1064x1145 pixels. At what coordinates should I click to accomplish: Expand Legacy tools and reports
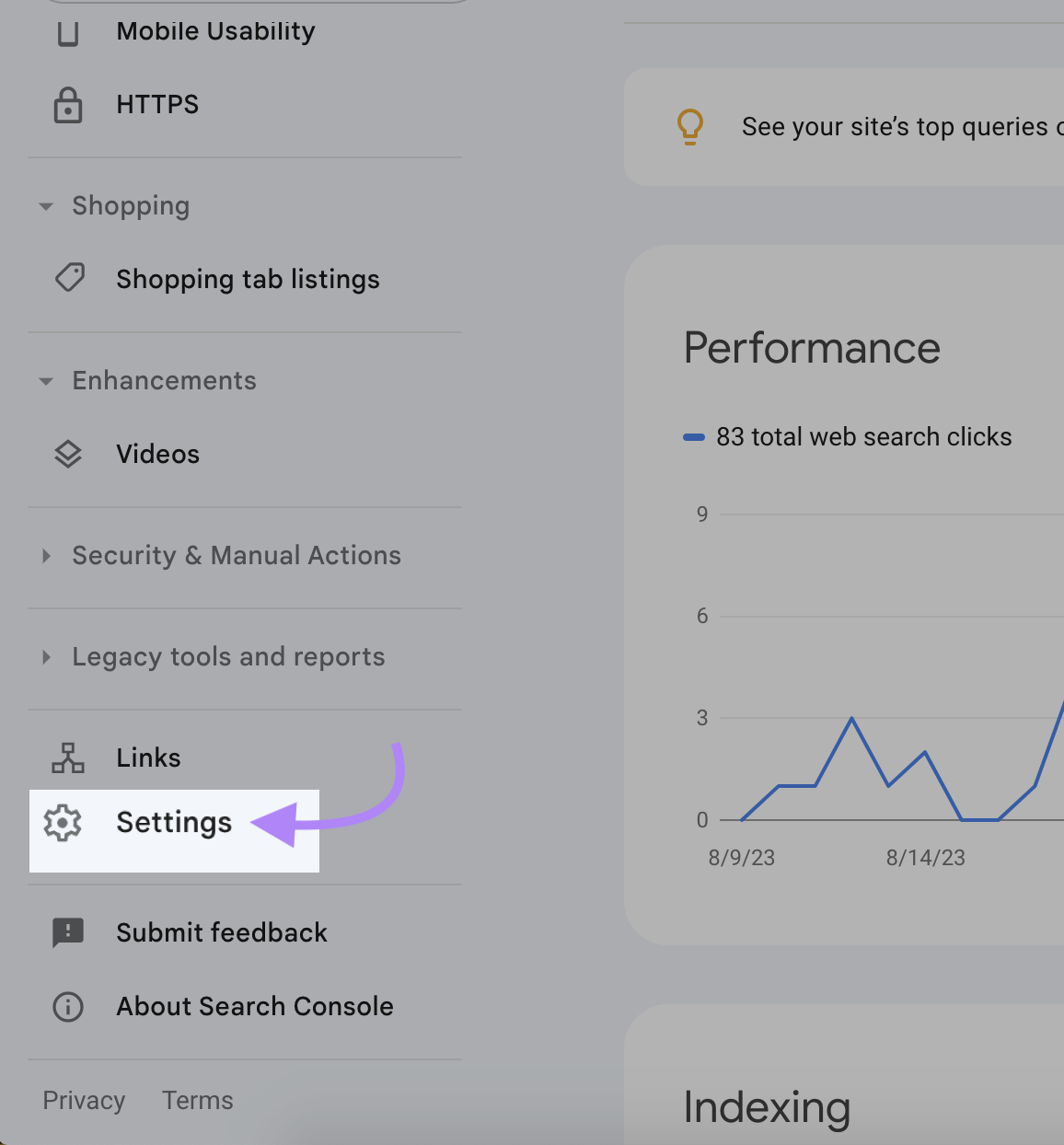click(x=47, y=657)
